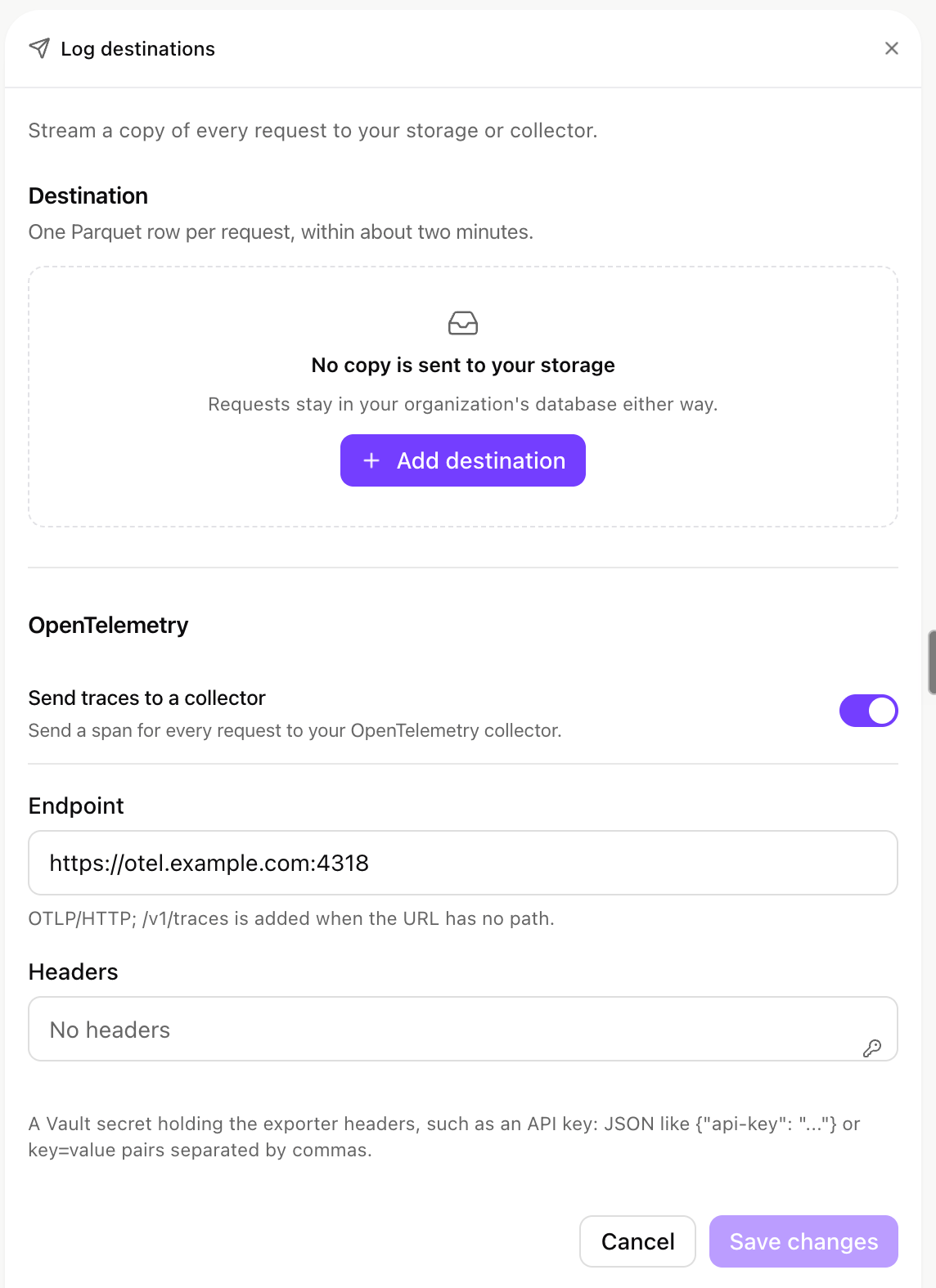Disable Send traces to a collector toggle
The height and width of the screenshot is (1288, 936).
pyautogui.click(x=868, y=711)
